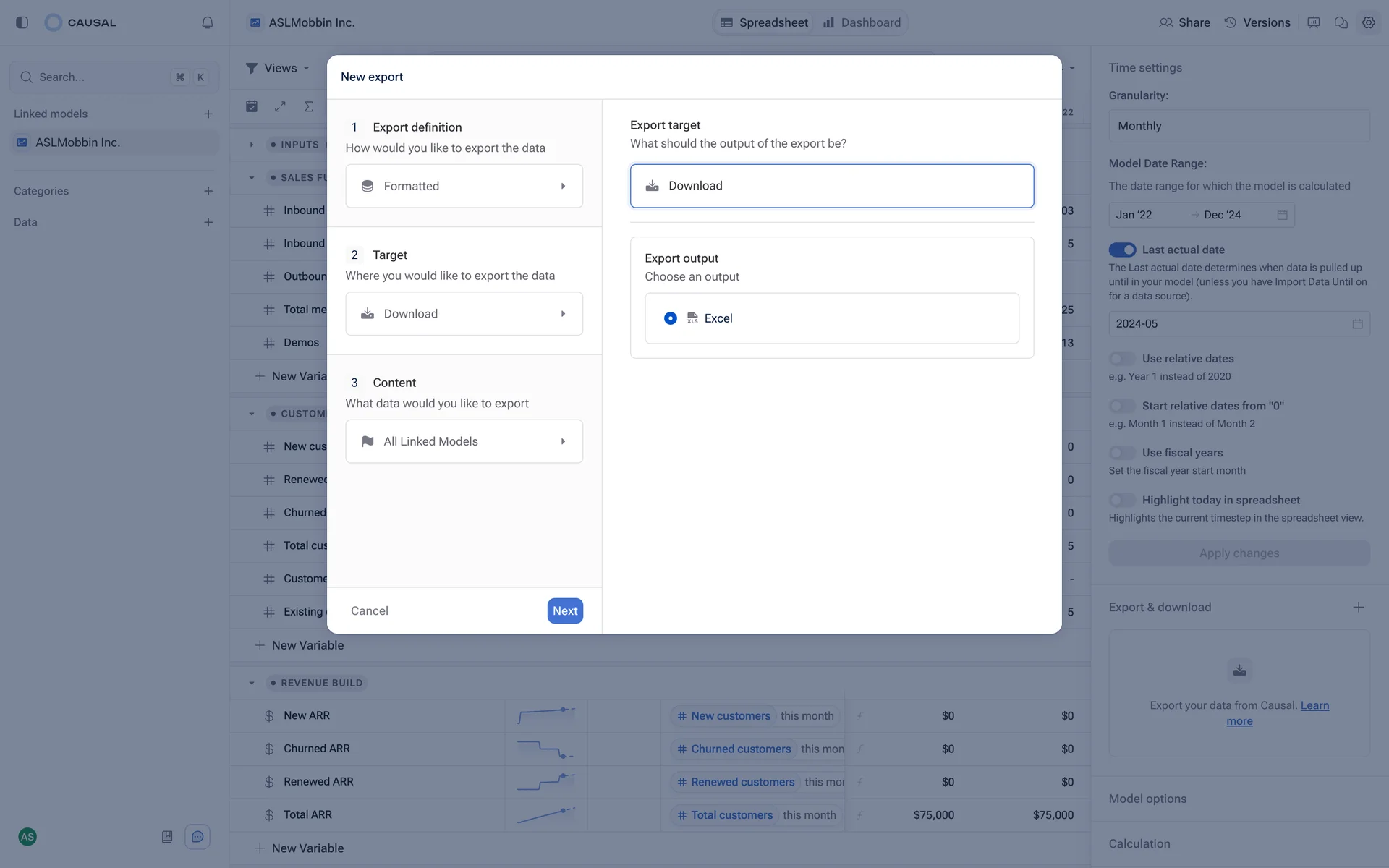Screen dimensions: 1389x868
Task: Click the Next button
Action: (x=564, y=610)
